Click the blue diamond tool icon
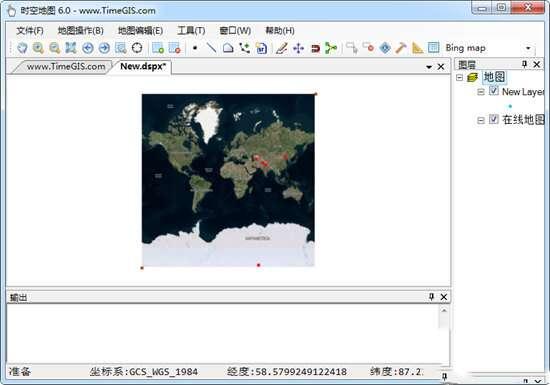Viewport: 550px width, 385px height. click(385, 48)
